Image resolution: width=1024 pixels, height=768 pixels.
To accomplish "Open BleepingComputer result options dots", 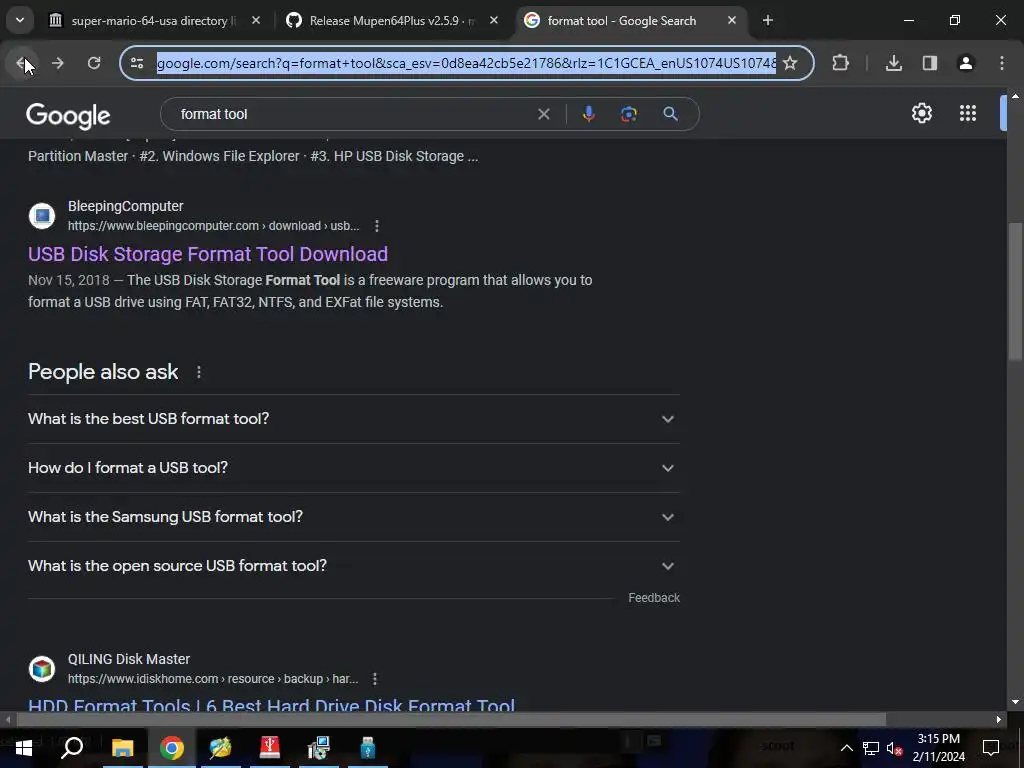I will (377, 226).
